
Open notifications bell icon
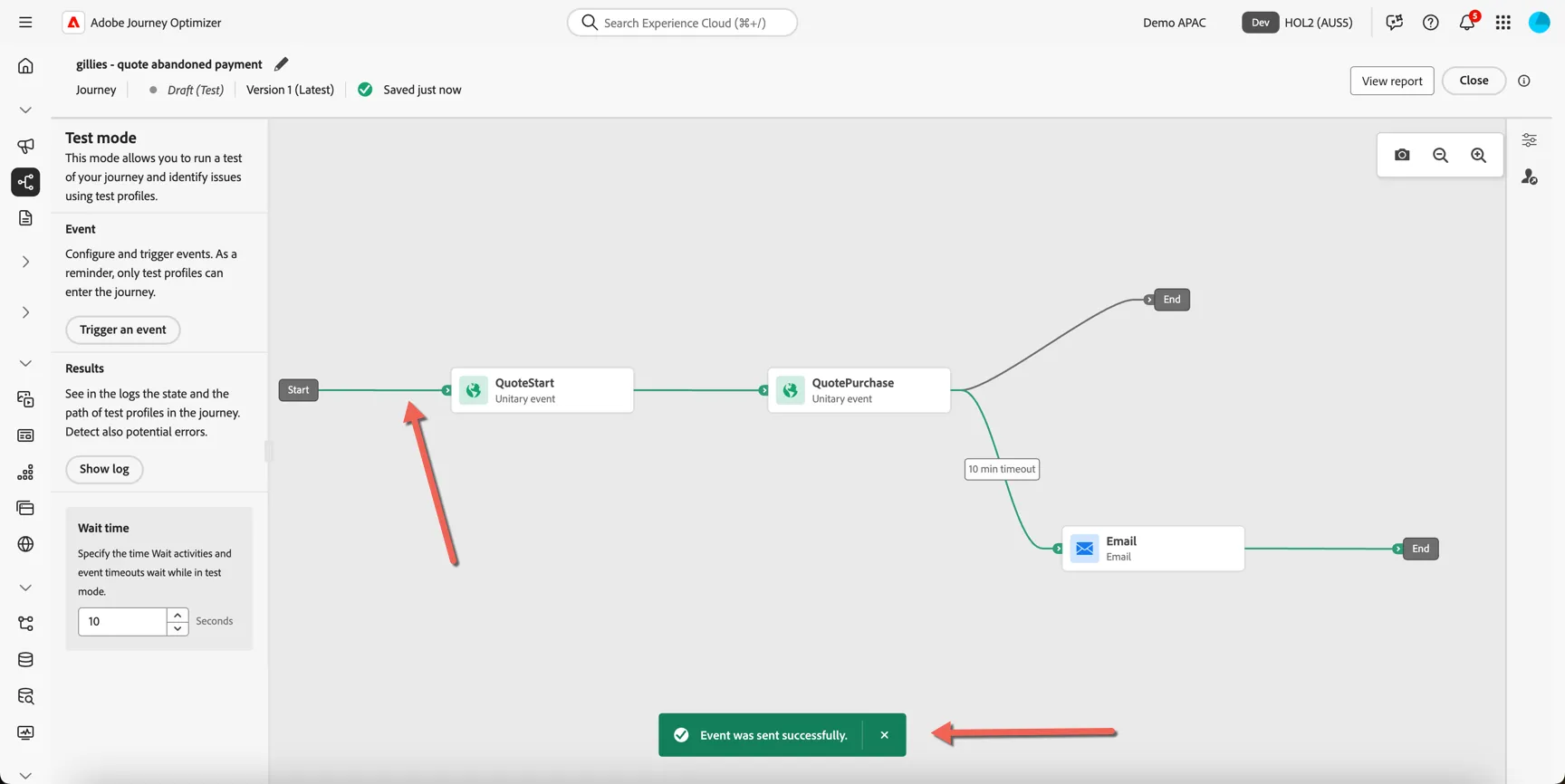pos(1466,23)
